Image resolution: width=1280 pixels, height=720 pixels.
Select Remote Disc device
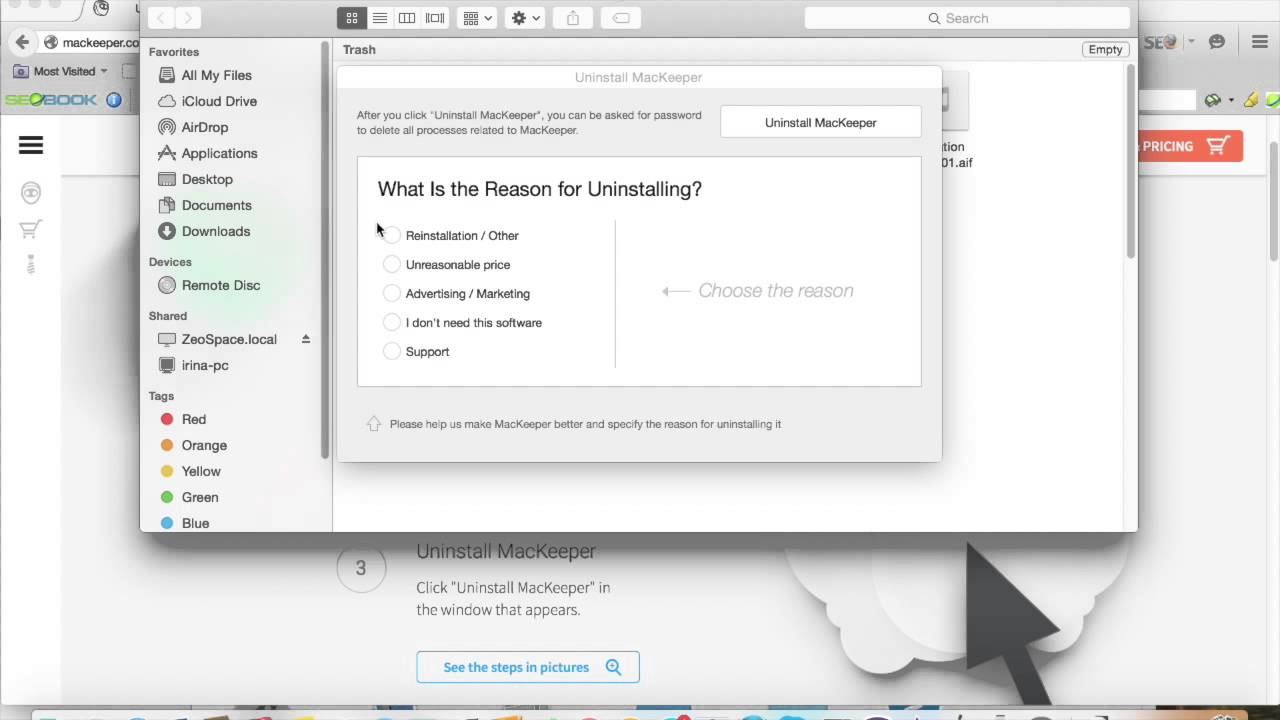[x=220, y=285]
